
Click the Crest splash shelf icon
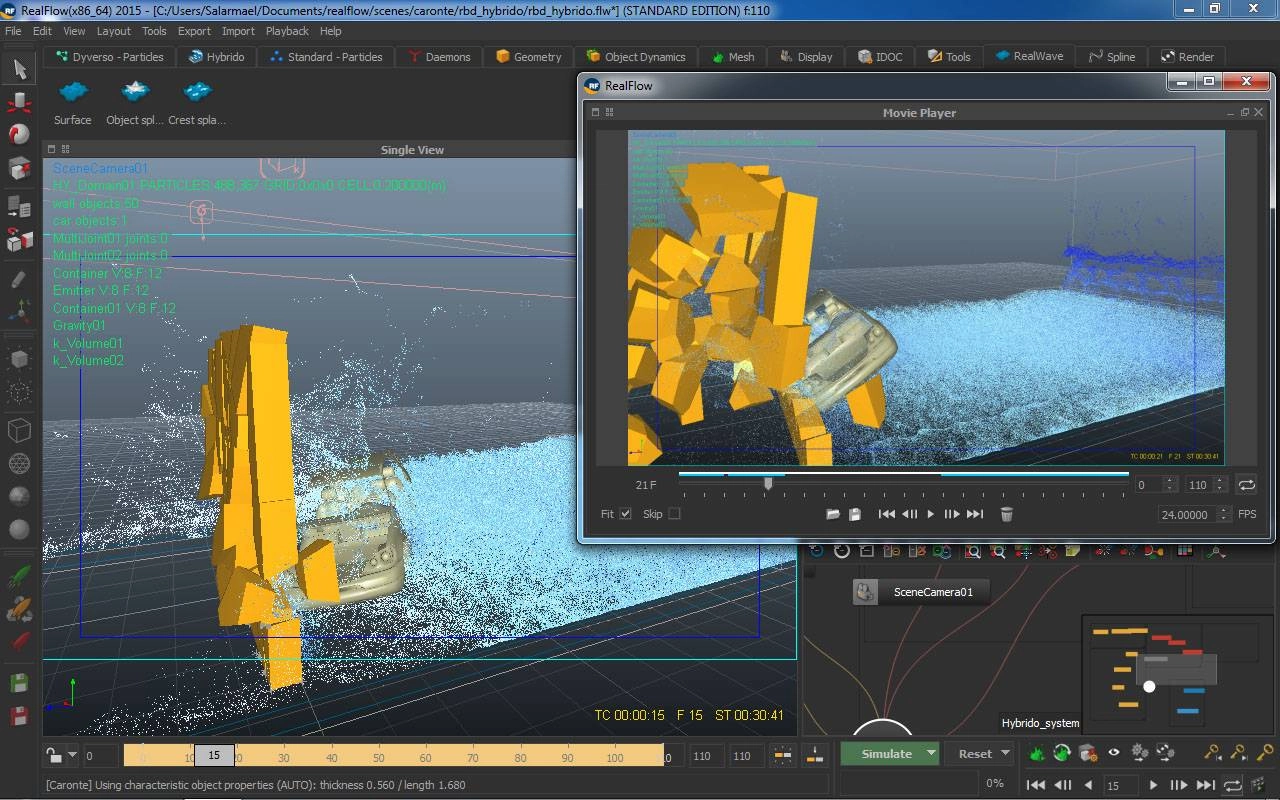[x=197, y=93]
